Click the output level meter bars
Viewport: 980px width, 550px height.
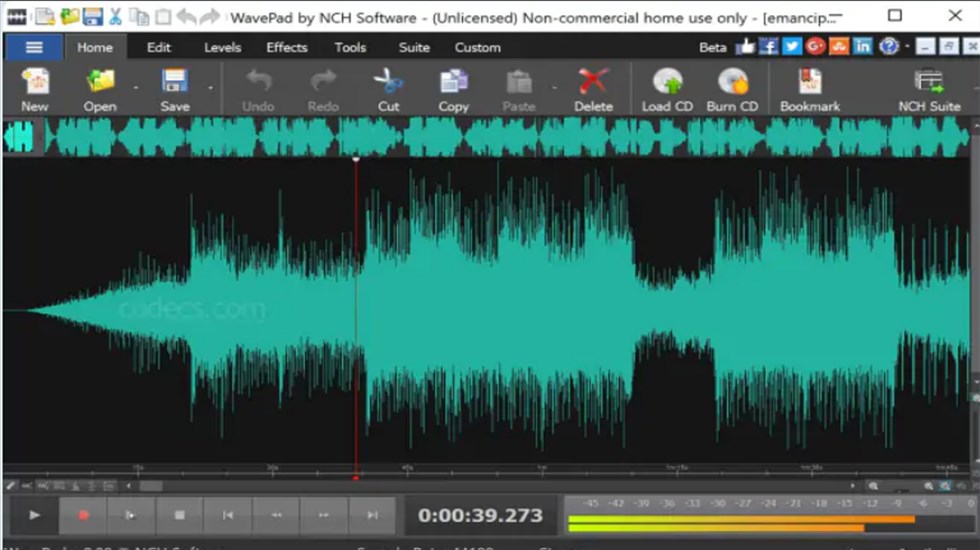pyautogui.click(x=741, y=524)
